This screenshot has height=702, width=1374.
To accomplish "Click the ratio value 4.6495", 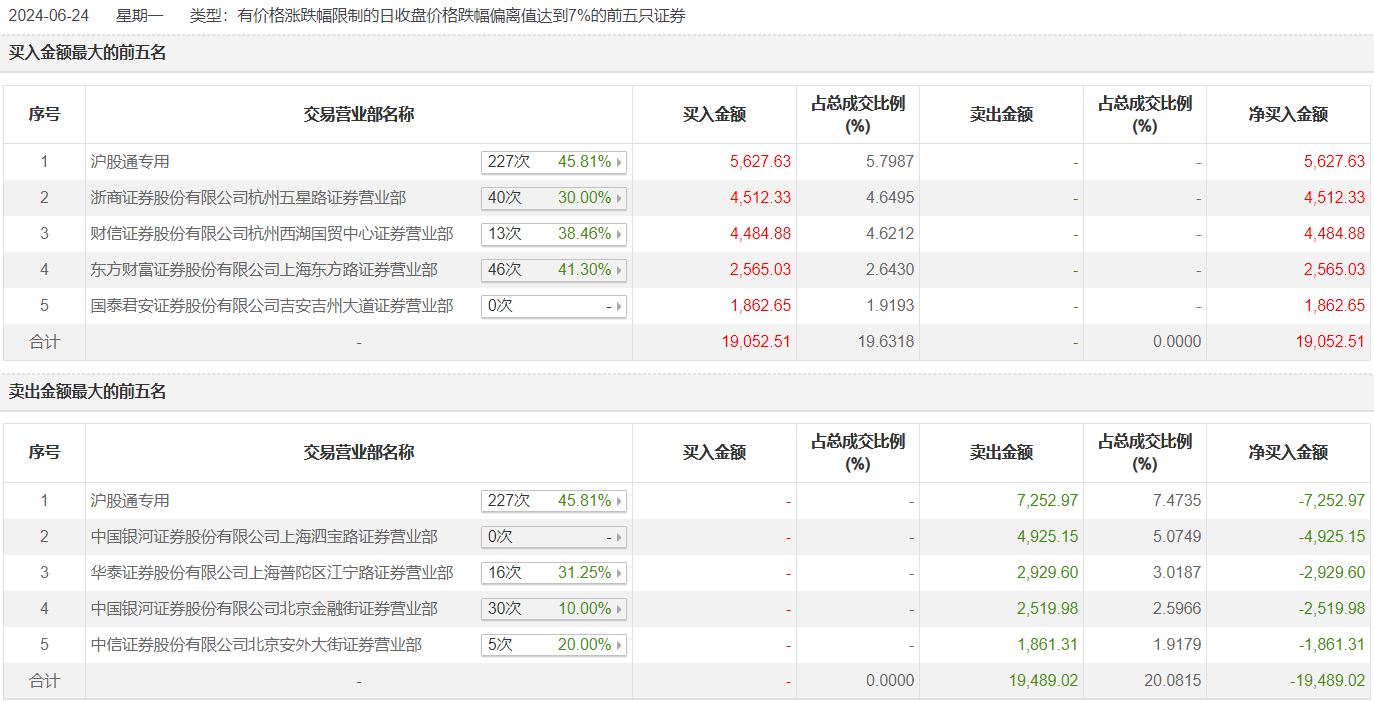I will (x=890, y=198).
